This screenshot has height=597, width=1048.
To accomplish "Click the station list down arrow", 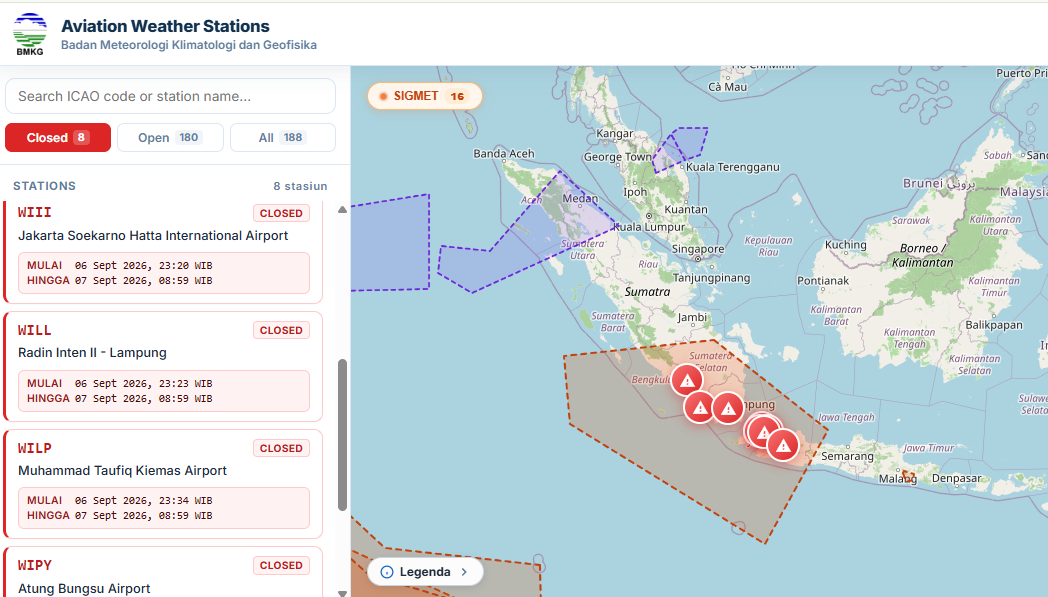I will [342, 592].
